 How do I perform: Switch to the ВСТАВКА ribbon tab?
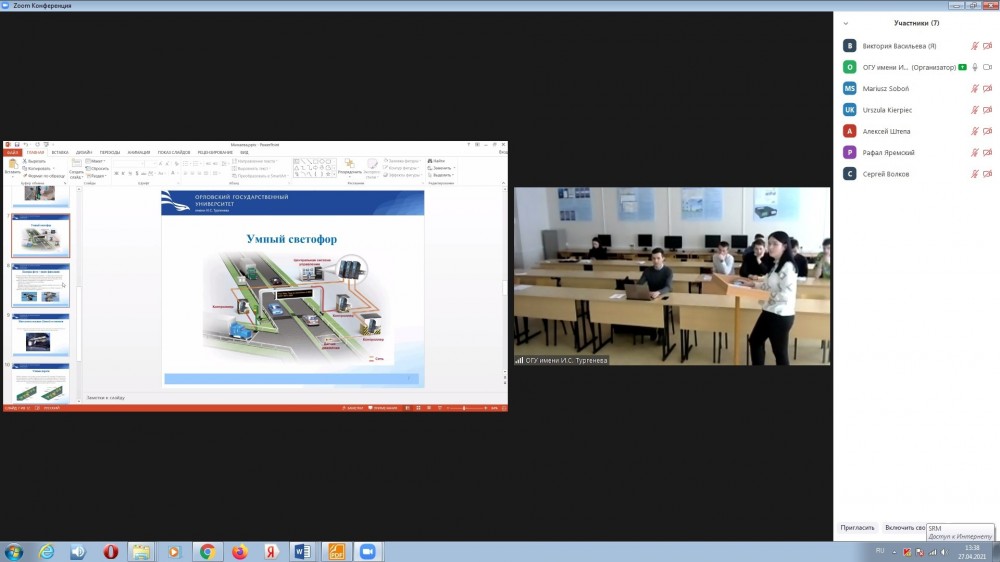(59, 152)
